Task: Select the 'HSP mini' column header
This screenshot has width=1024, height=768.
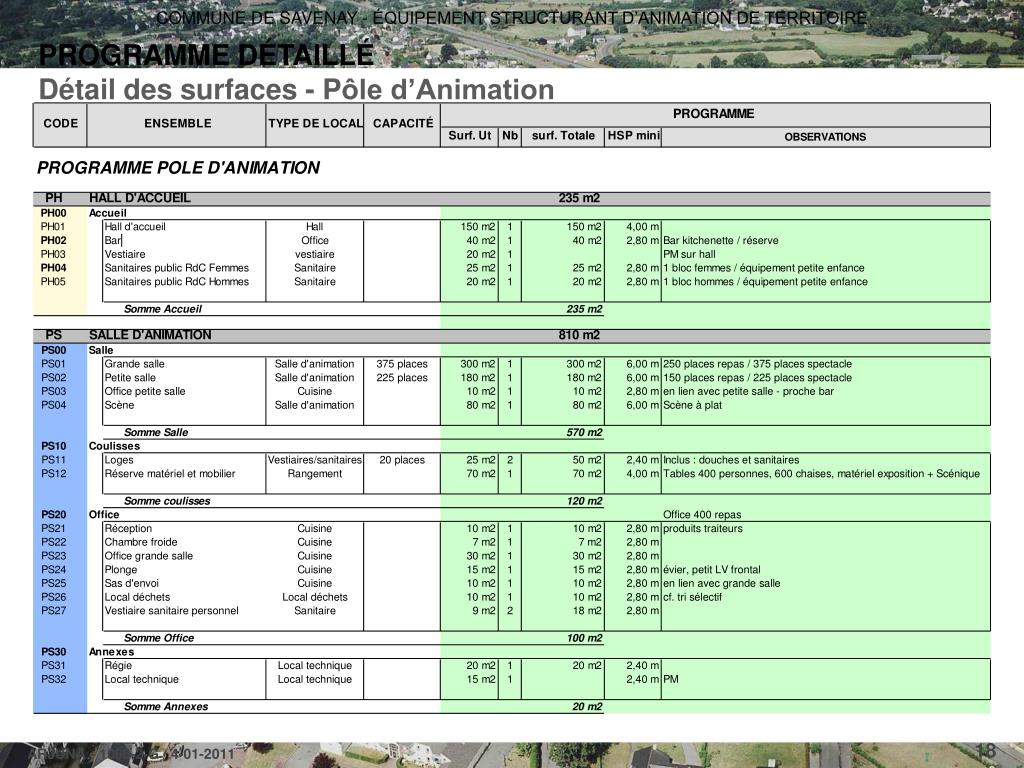Action: [633, 136]
